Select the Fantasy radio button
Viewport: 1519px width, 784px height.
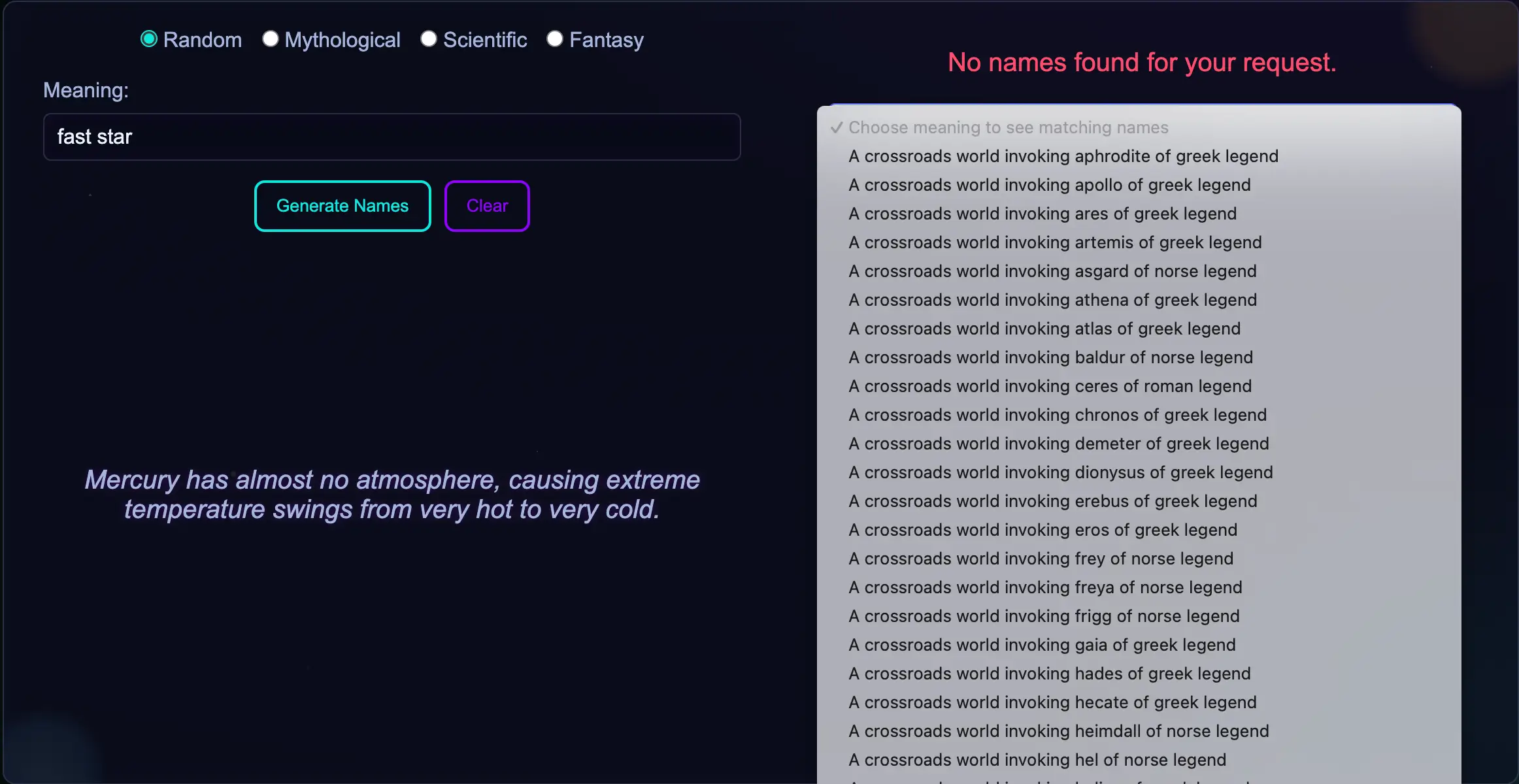coord(555,39)
